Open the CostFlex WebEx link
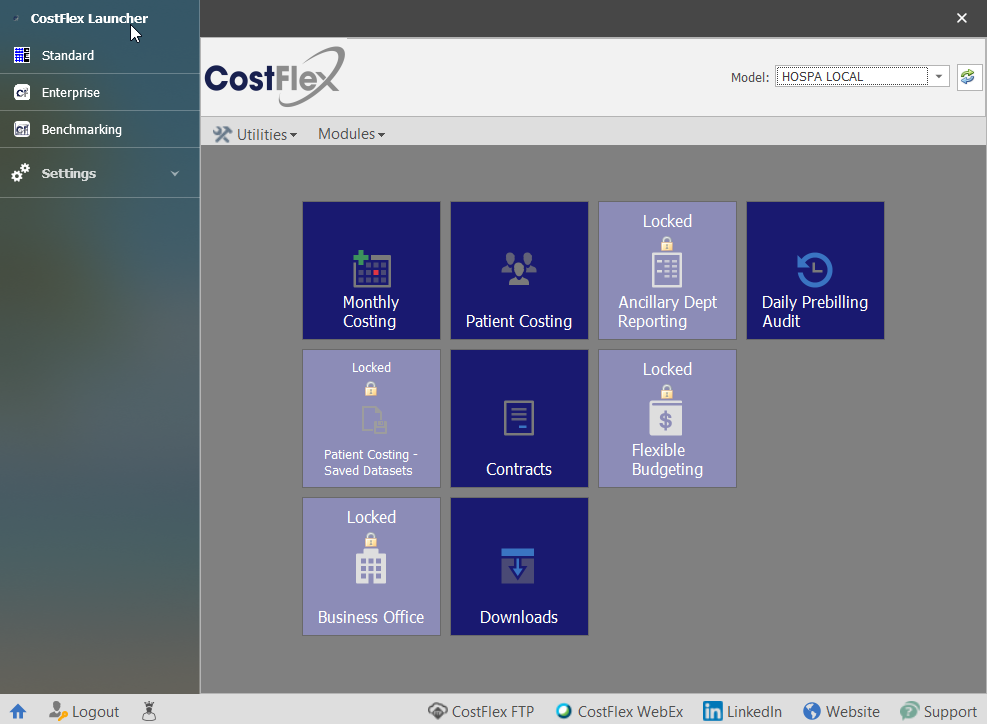Screen dimensions: 987x724 [619, 711]
